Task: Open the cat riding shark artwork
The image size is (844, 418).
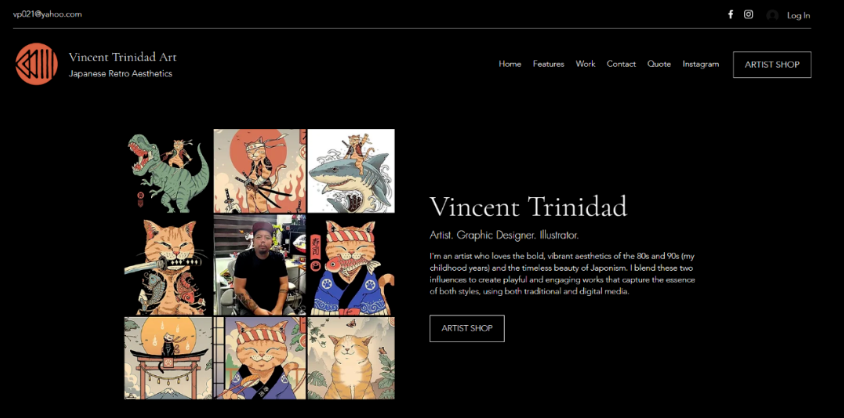Action: coord(351,171)
